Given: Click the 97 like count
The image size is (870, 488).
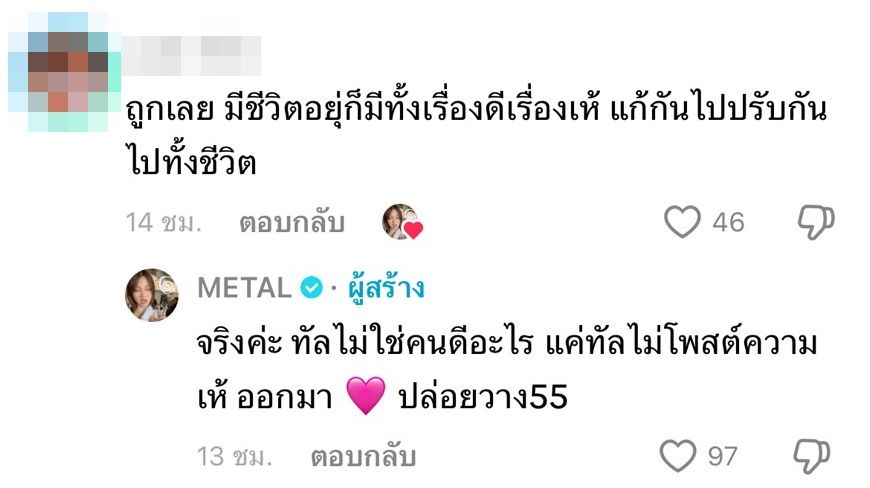Looking at the screenshot, I should (x=722, y=456).
